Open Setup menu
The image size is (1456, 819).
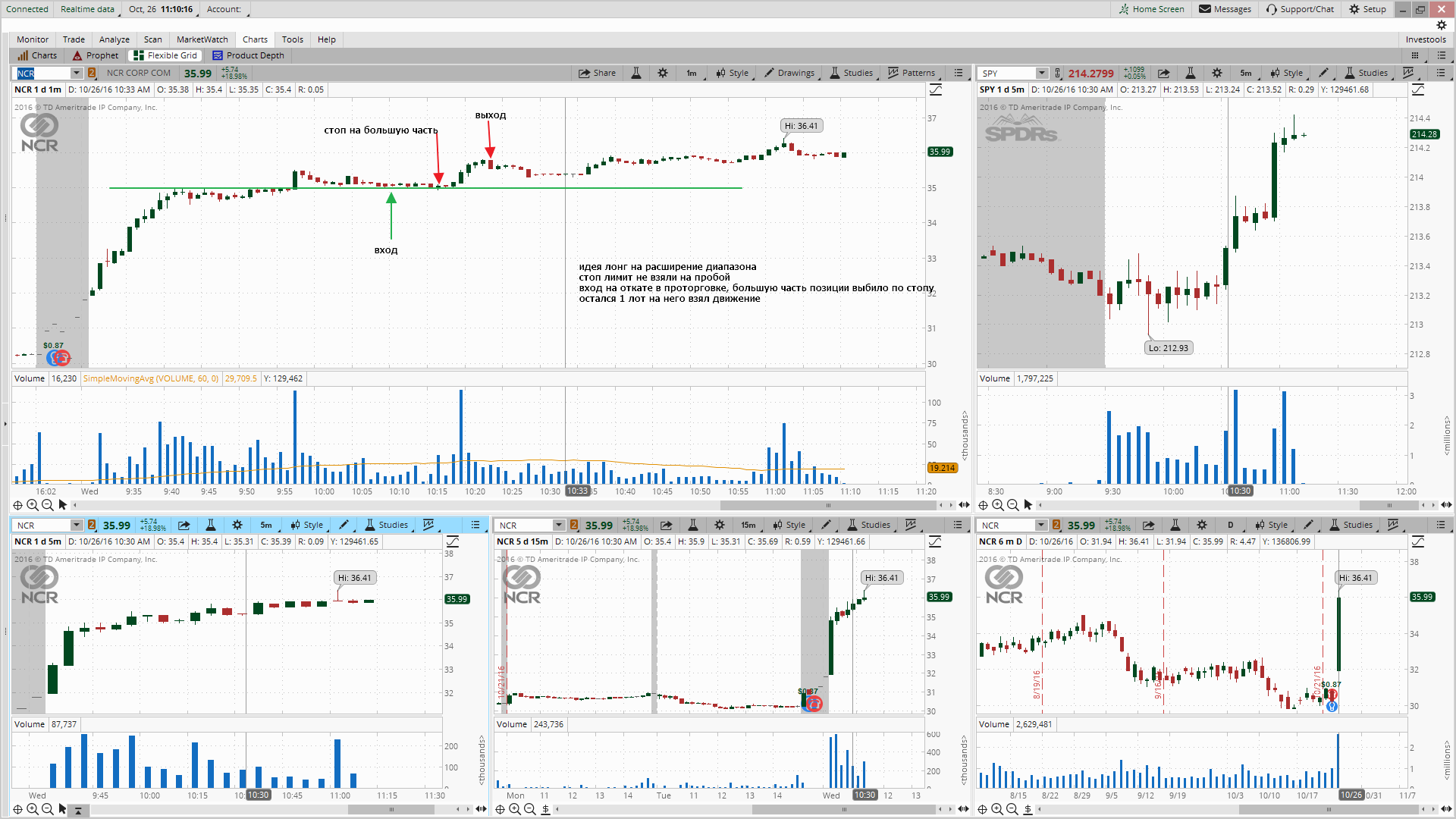coord(1368,9)
